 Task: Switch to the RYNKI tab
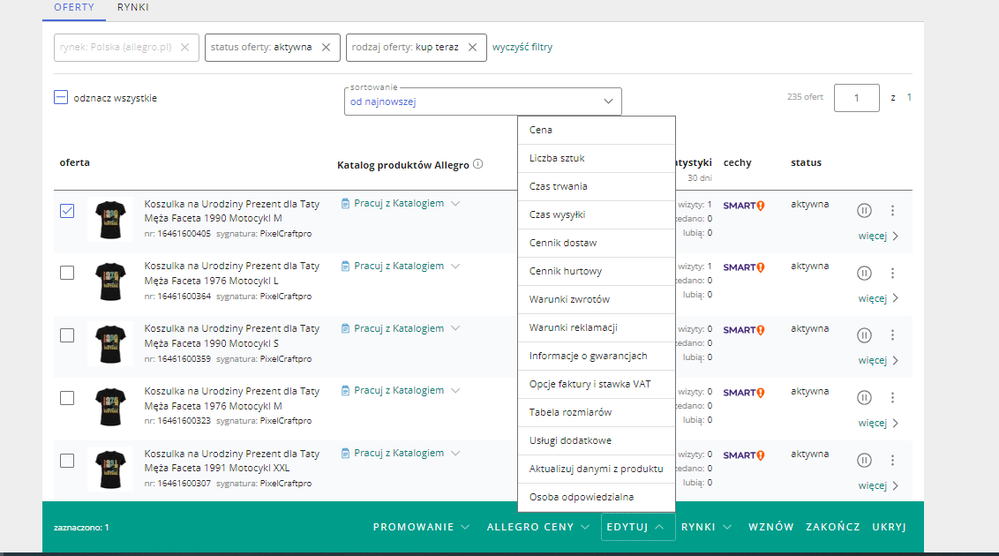[133, 8]
